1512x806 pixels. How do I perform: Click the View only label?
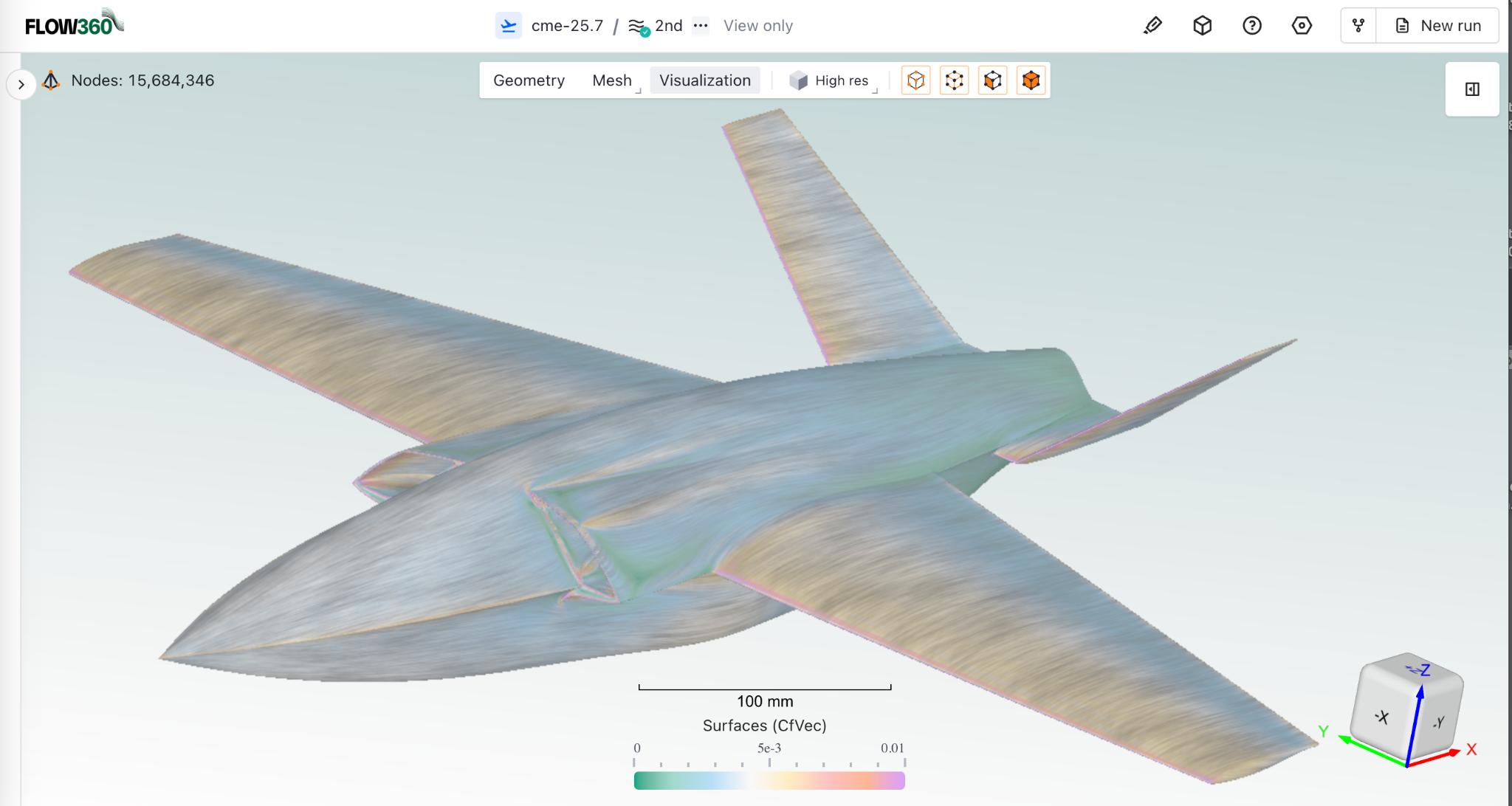pyautogui.click(x=758, y=25)
